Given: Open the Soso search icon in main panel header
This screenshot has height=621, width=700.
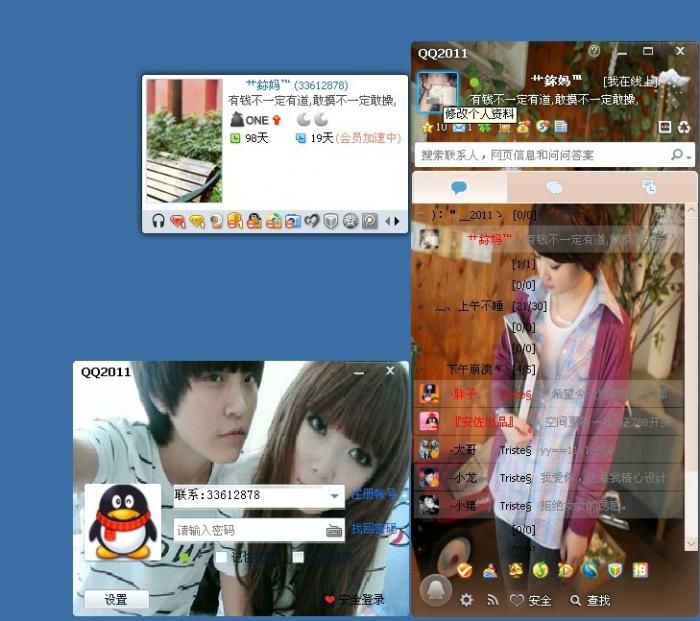Looking at the screenshot, I should coord(542,127).
